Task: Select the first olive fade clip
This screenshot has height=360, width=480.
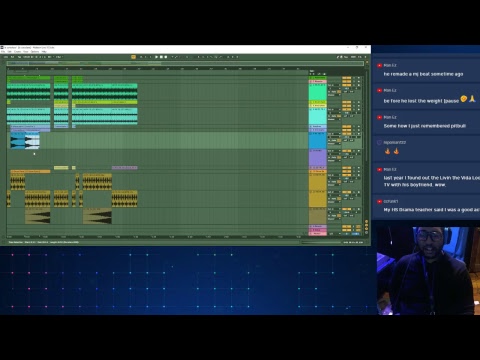Action: pos(38,216)
